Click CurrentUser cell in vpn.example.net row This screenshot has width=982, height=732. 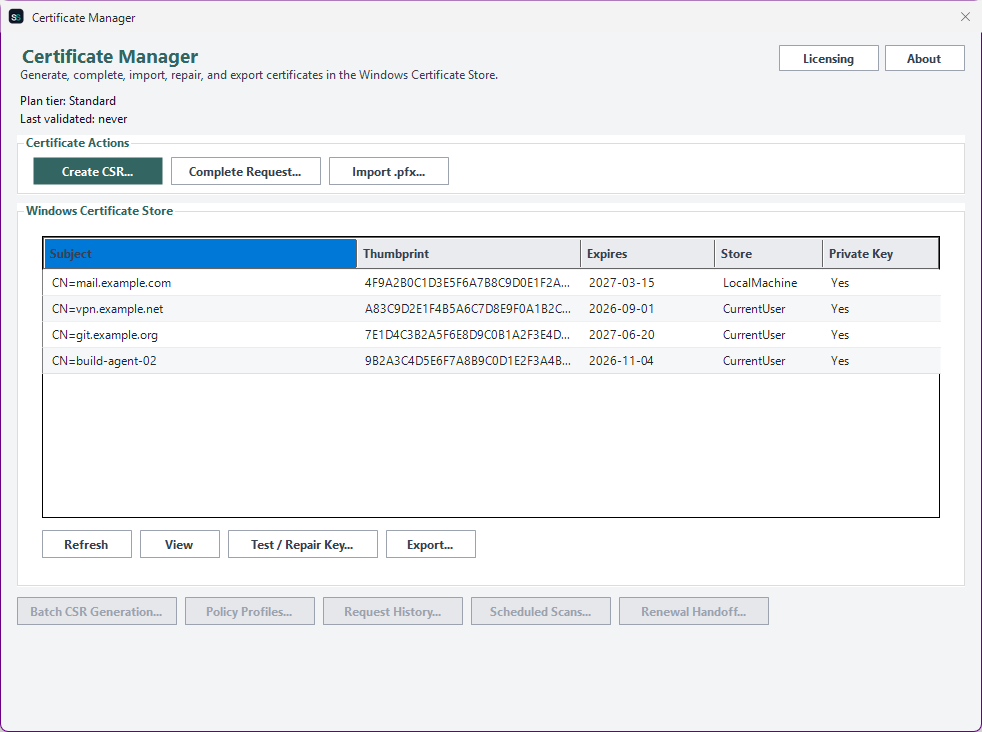tap(754, 309)
